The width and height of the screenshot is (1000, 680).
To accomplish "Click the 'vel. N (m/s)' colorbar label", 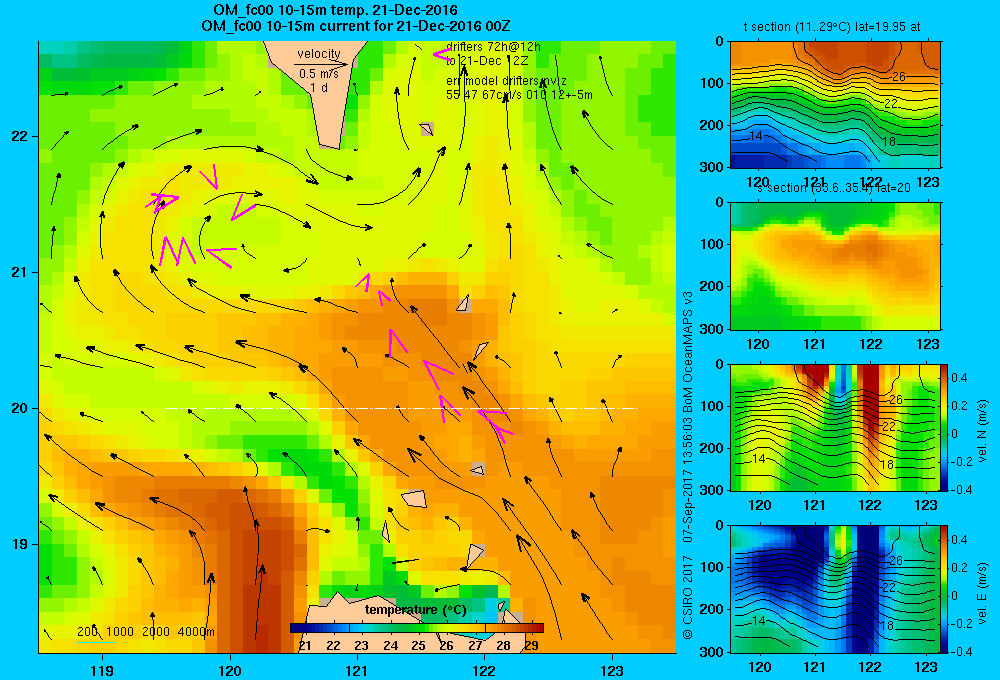I will [x=982, y=431].
